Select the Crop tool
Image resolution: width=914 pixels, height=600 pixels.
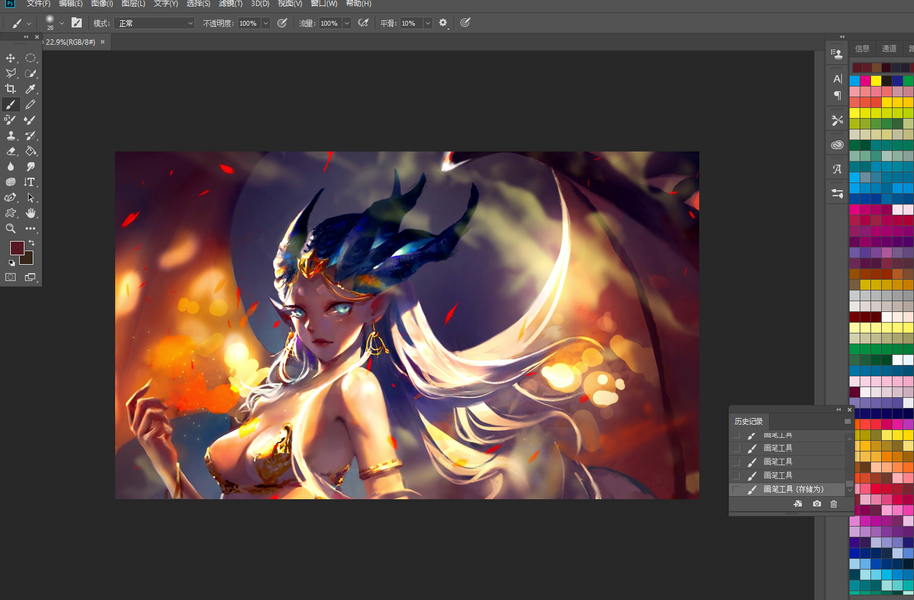pos(10,89)
